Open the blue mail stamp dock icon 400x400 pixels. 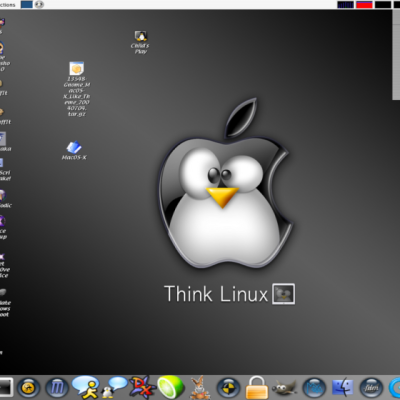point(314,388)
